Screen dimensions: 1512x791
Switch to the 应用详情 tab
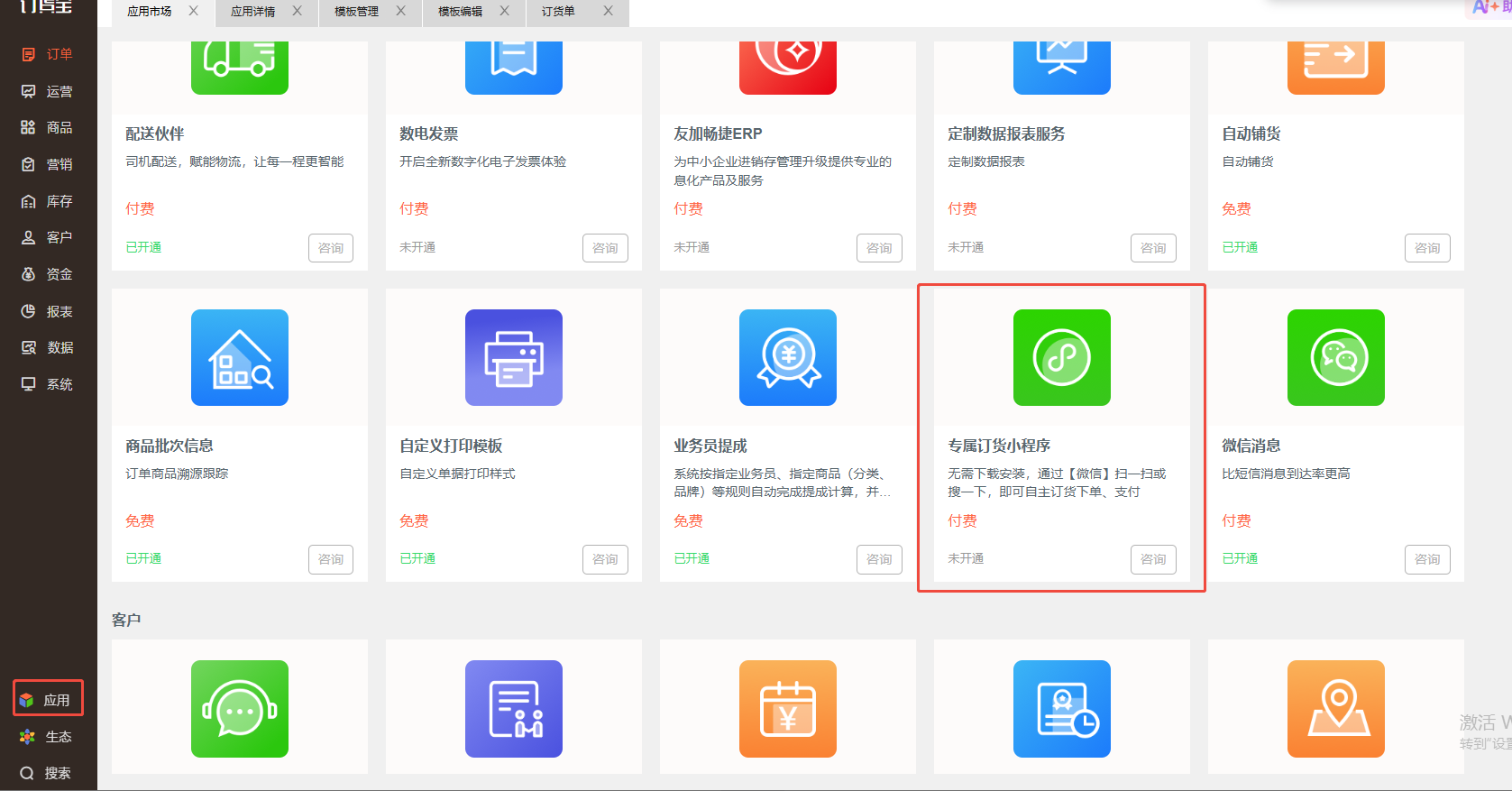tap(252, 12)
